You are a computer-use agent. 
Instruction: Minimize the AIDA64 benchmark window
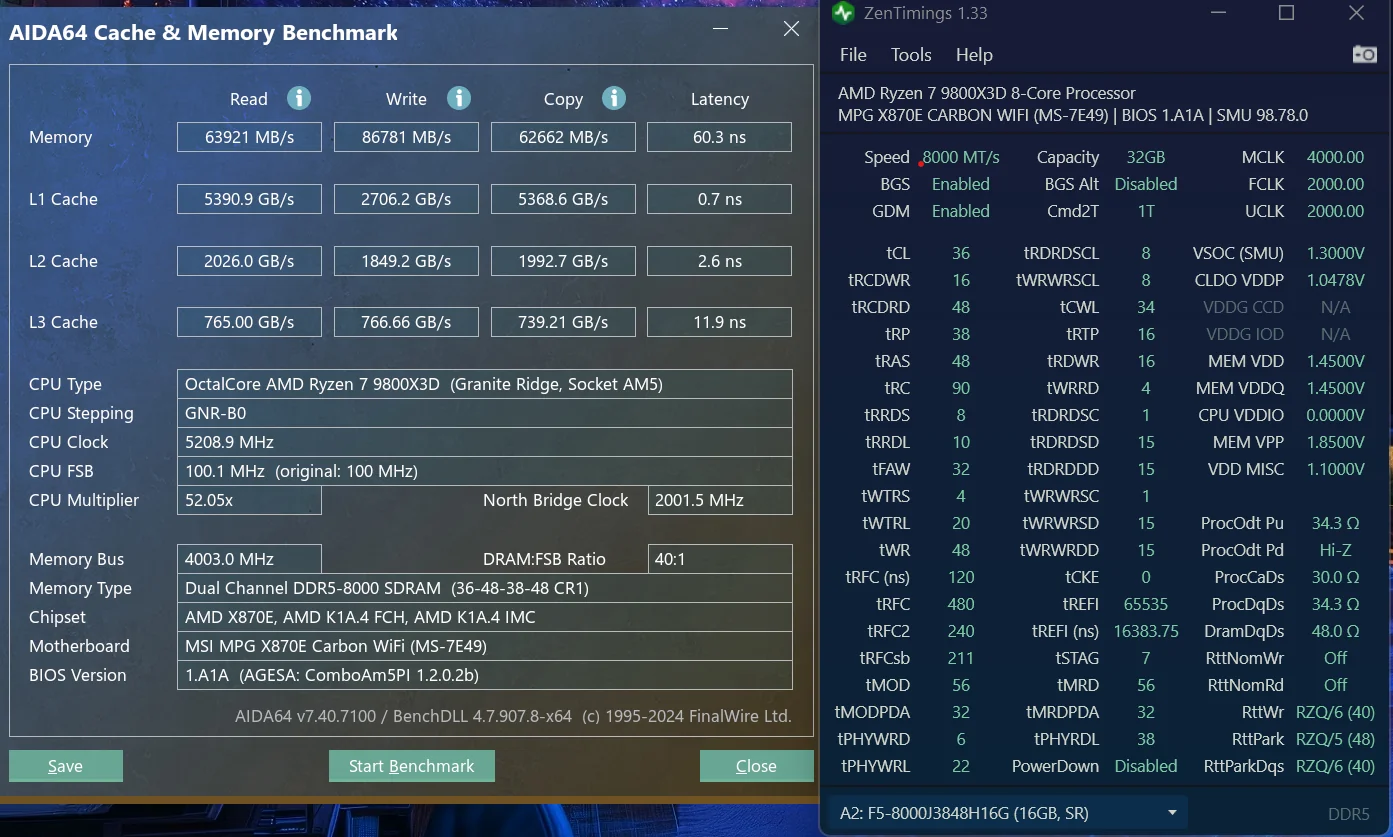[x=721, y=29]
